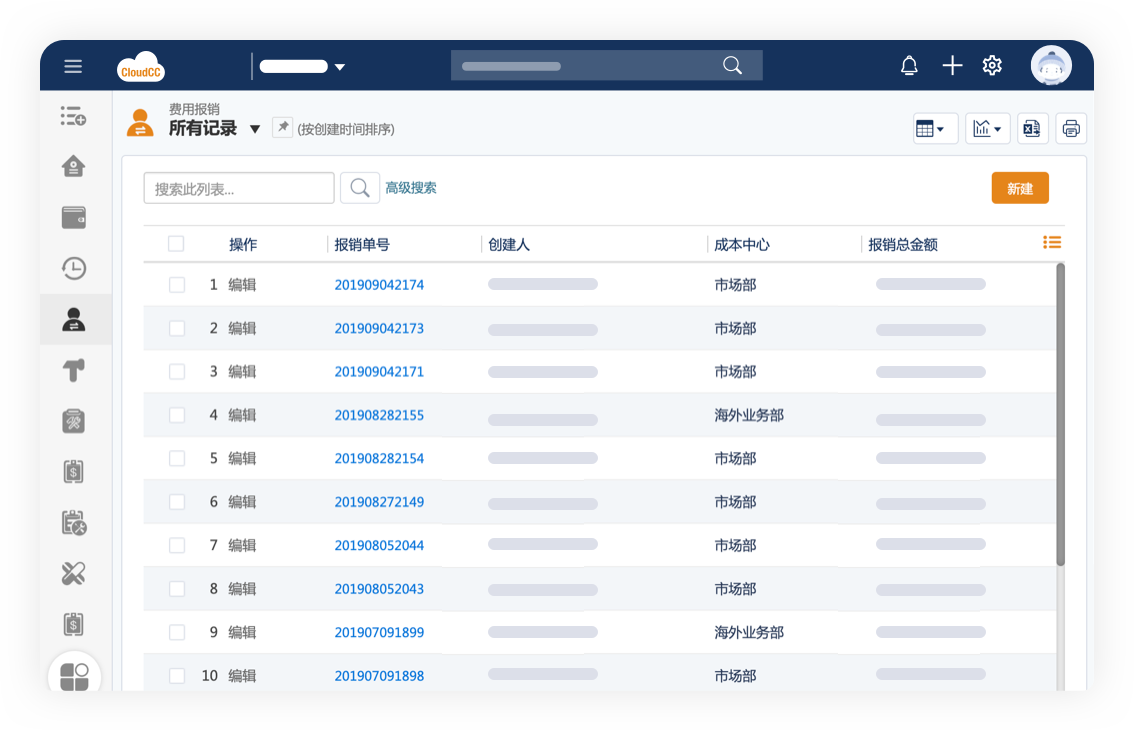The height and width of the screenshot is (730, 1134).
Task: Tick the select-all checkbox in header row
Action: [x=176, y=244]
